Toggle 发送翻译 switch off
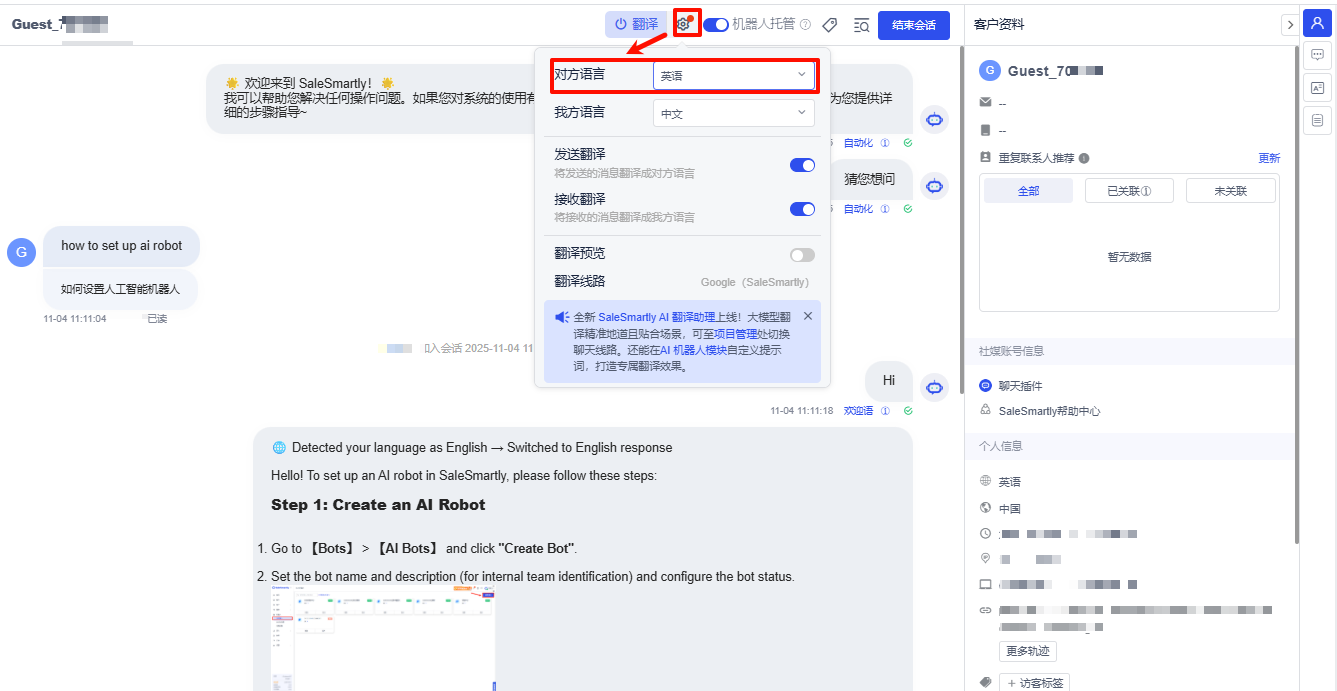 point(802,165)
